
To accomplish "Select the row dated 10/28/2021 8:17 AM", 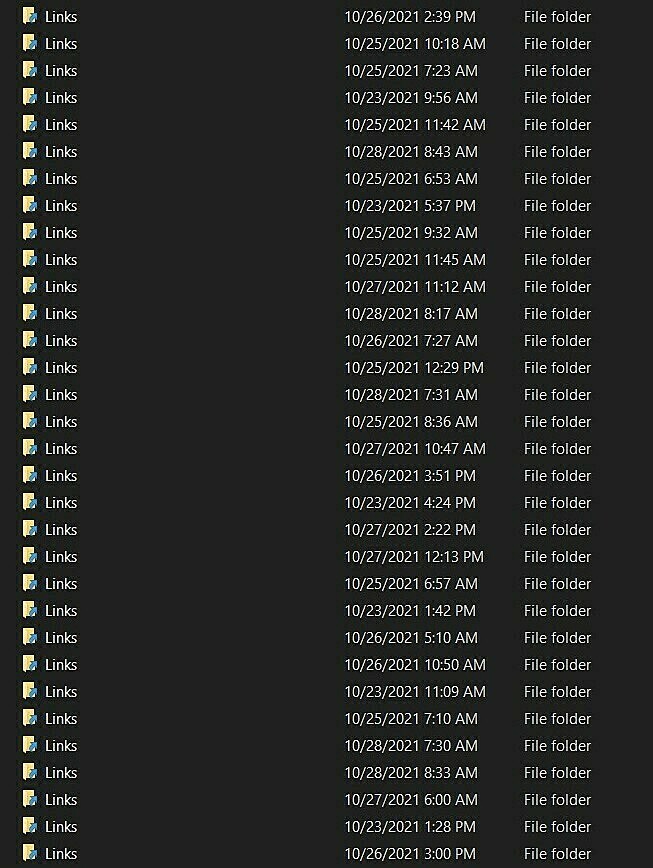I will click(x=326, y=313).
